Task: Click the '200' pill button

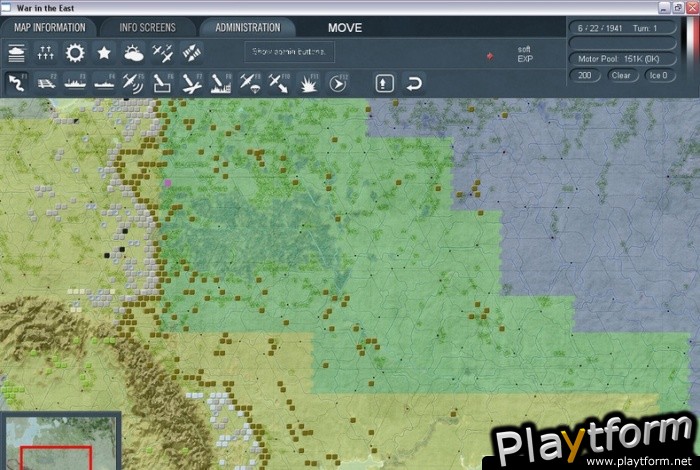Action: click(584, 75)
